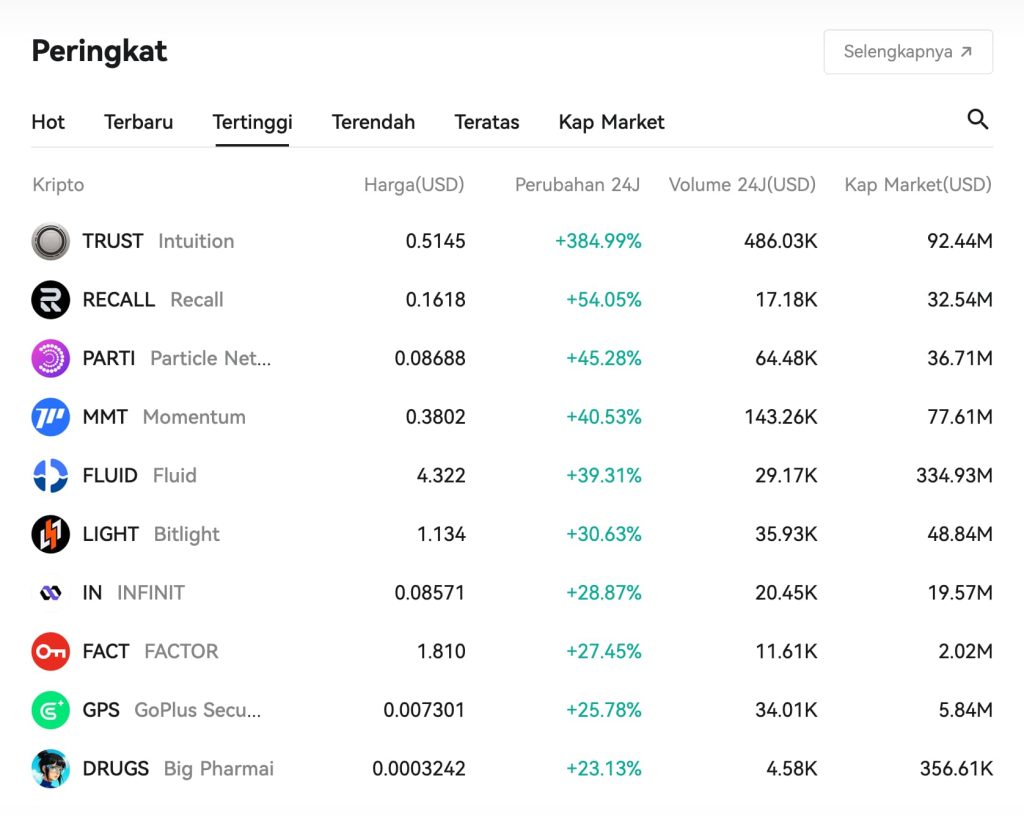This screenshot has width=1024, height=817.
Task: Click the Teratas tab label
Action: pos(487,121)
